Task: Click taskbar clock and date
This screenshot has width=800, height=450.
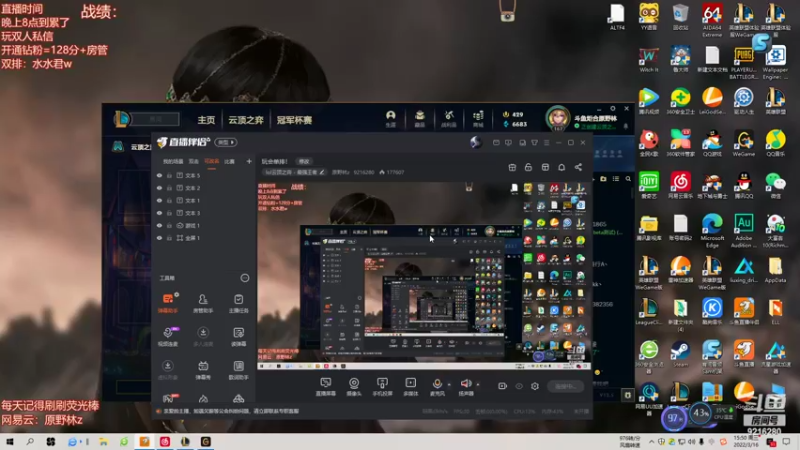Action: (x=746, y=442)
